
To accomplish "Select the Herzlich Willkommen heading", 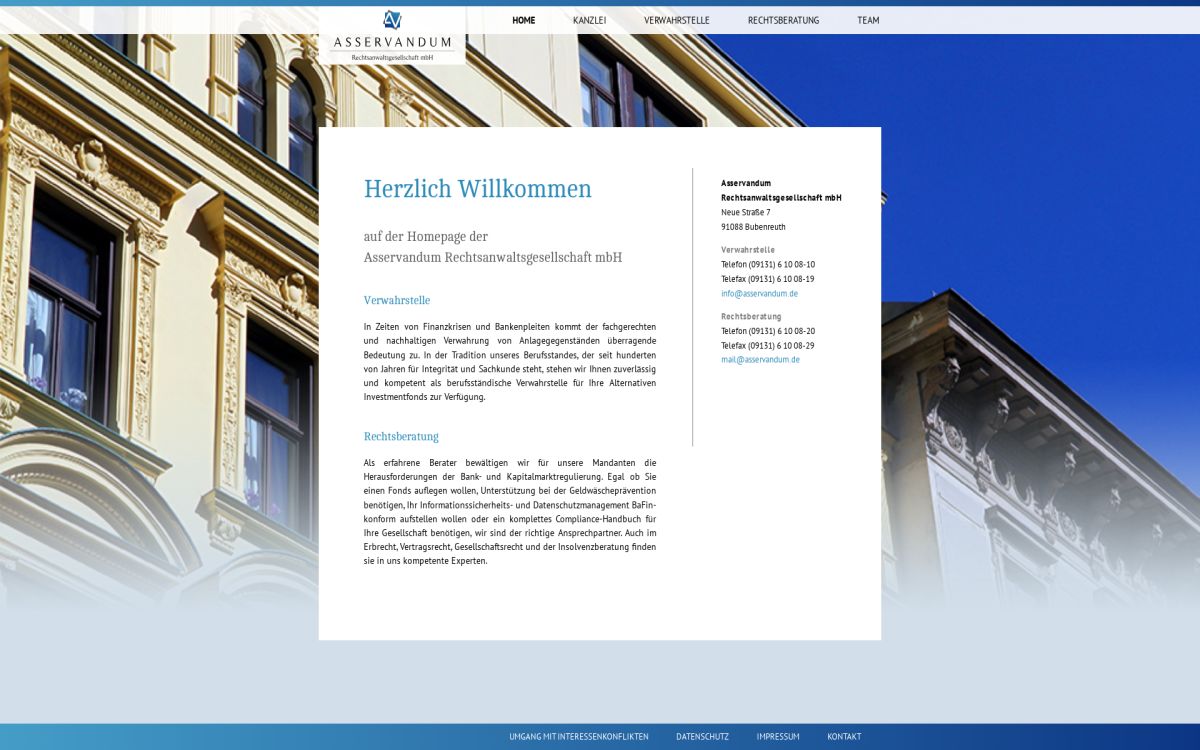I will [478, 188].
